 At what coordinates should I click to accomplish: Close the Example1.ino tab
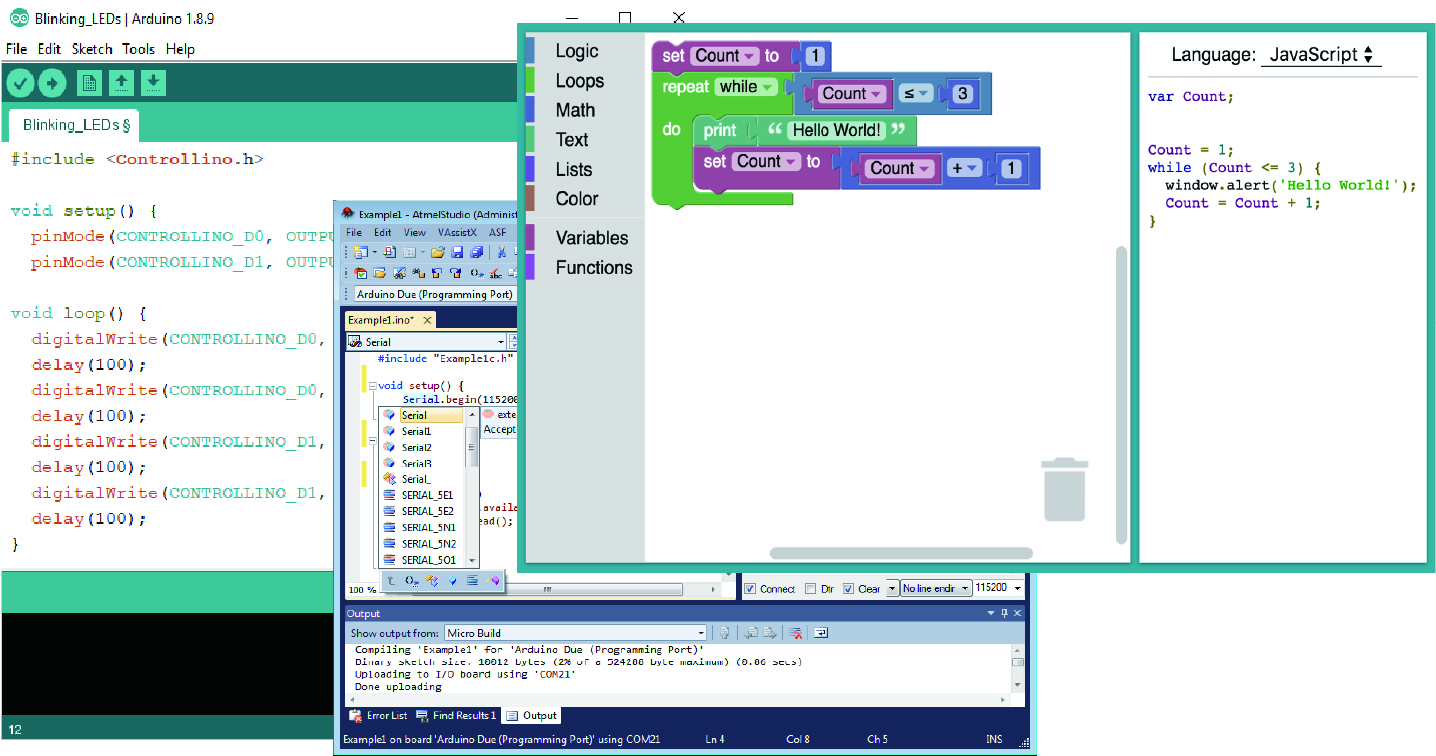[x=427, y=320]
